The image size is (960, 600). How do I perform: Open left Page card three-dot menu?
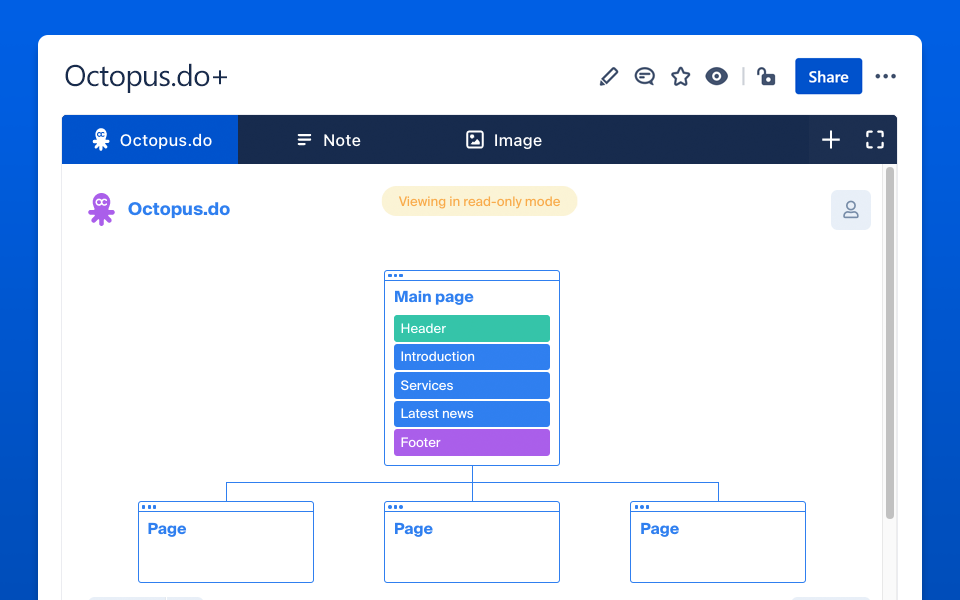point(149,507)
